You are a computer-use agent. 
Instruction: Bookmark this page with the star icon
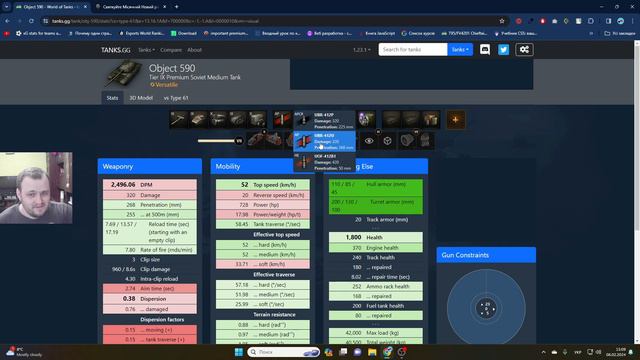502,21
